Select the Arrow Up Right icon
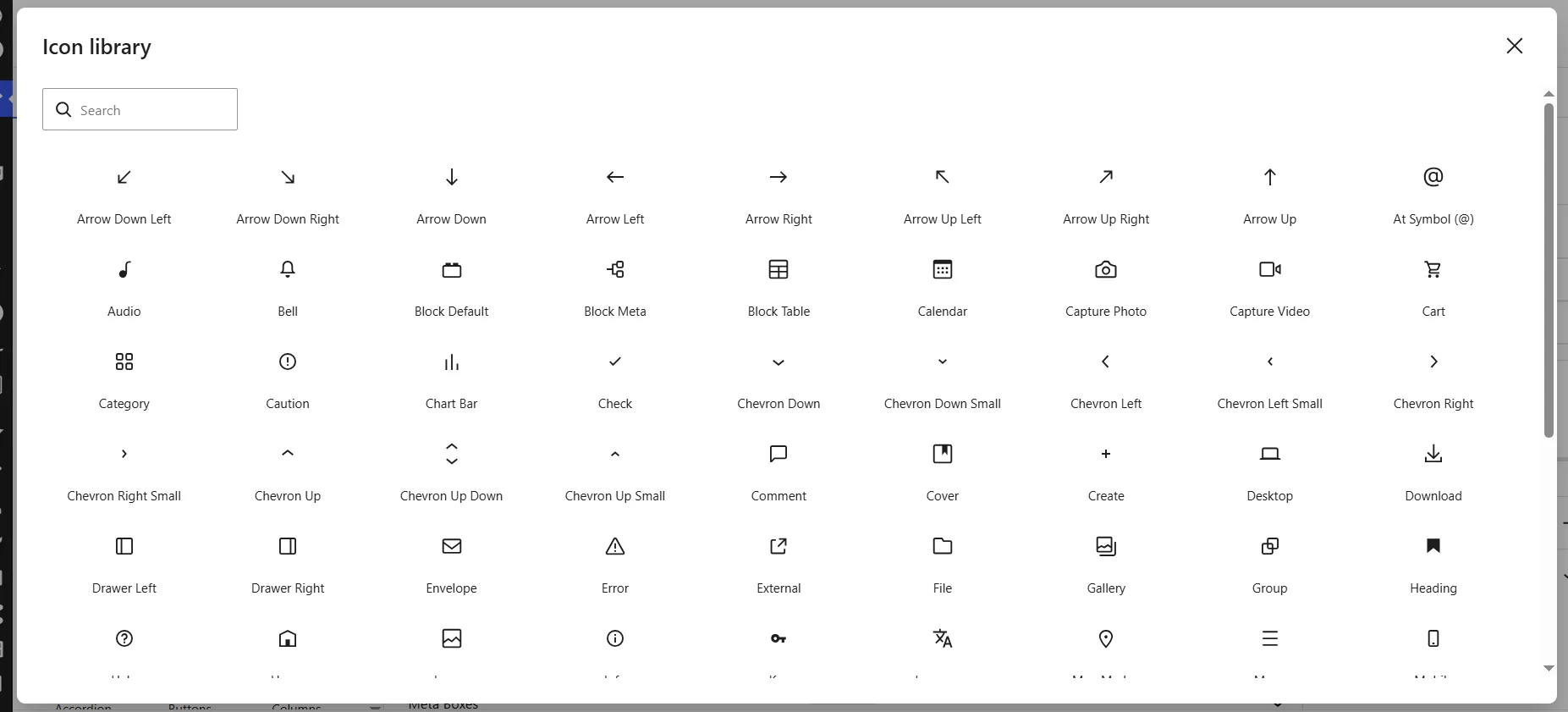The height and width of the screenshot is (712, 1568). [x=1106, y=177]
